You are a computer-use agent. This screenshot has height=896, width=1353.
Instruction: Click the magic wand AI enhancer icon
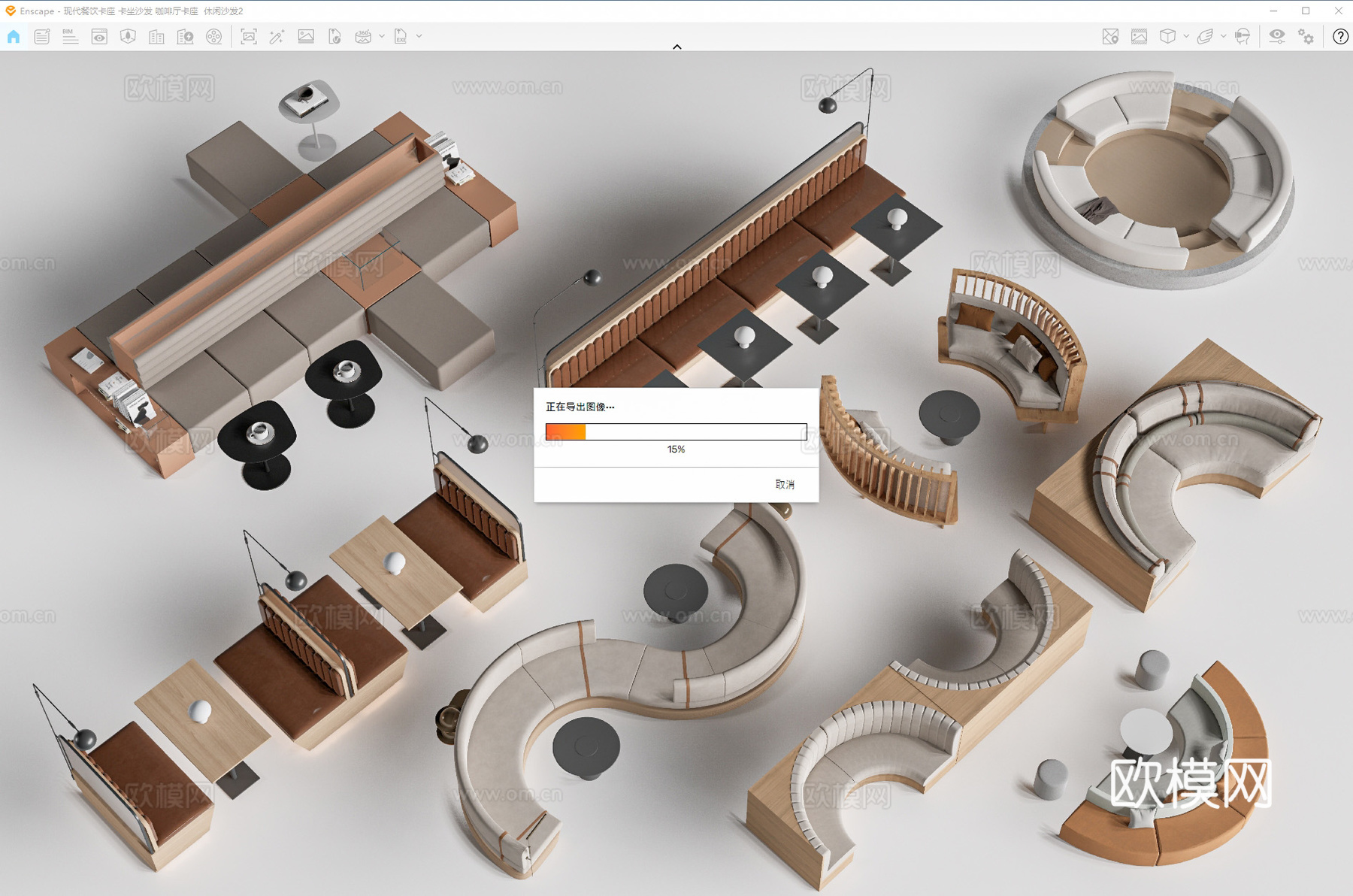277,36
